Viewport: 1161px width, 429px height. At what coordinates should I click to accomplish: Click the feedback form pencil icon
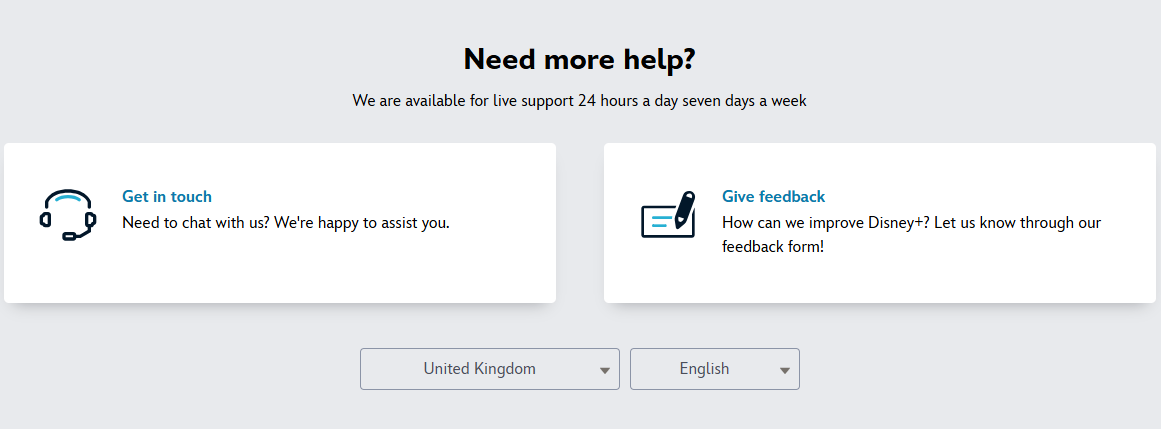668,215
